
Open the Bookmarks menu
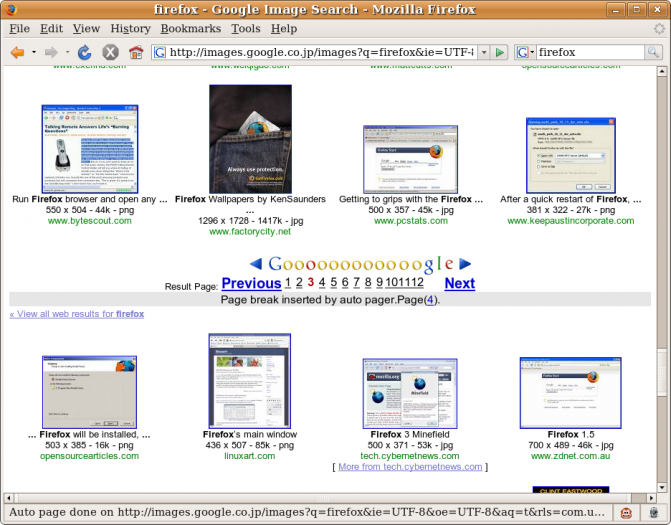190,29
